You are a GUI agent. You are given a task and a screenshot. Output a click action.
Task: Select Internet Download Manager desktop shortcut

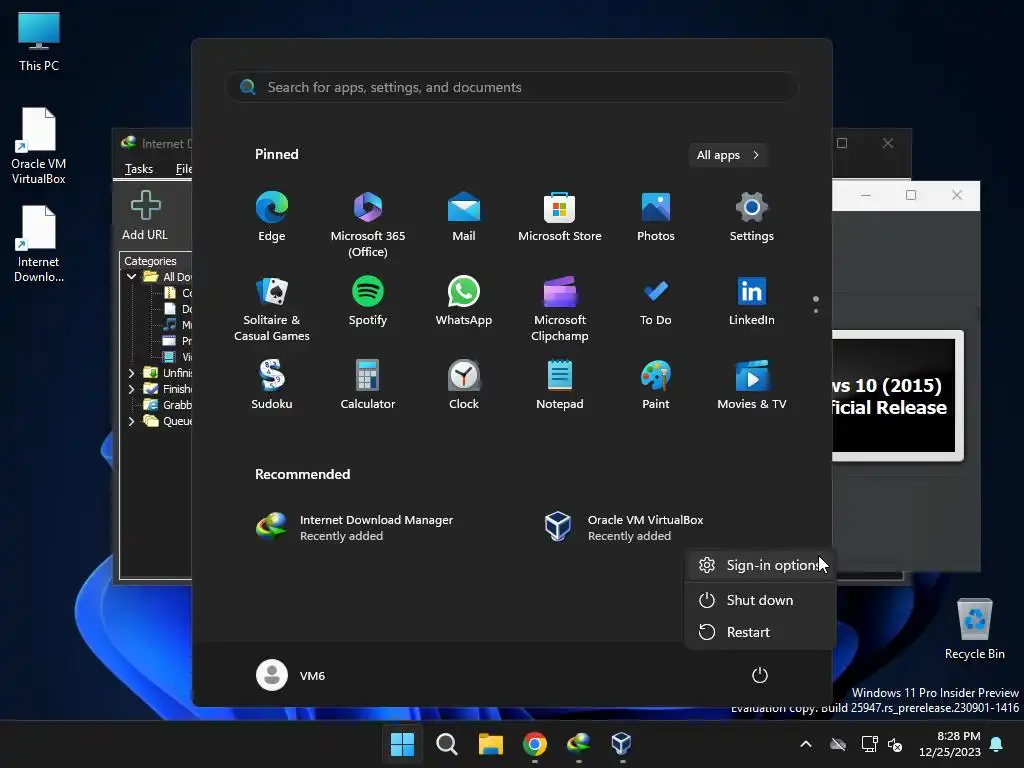[x=39, y=244]
